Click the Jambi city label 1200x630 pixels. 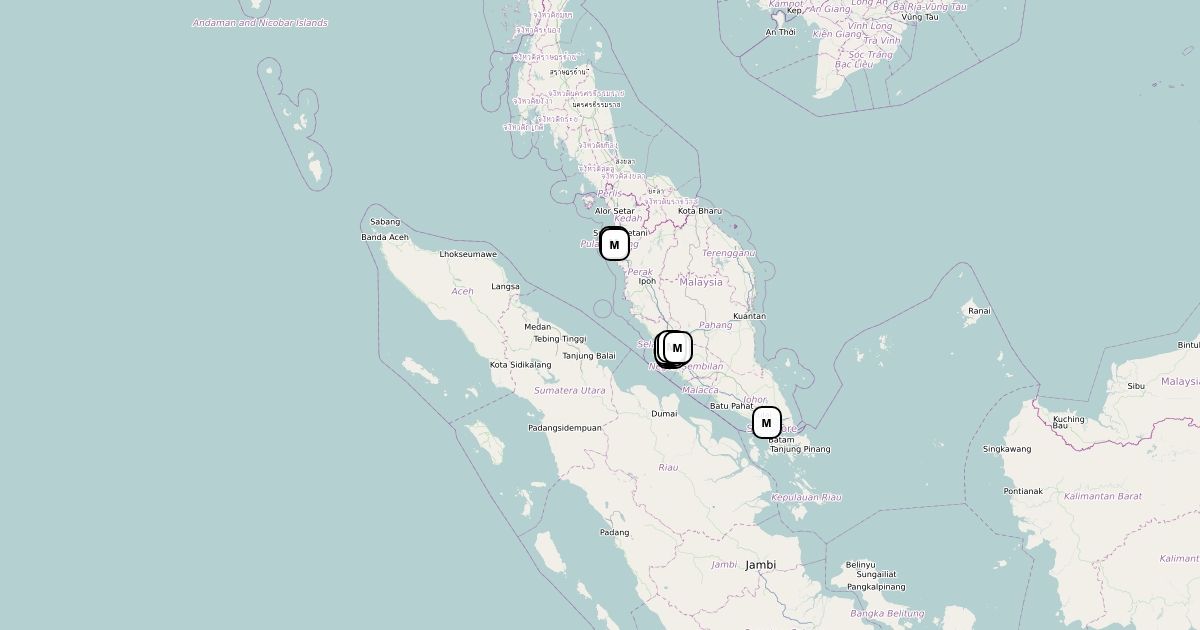[761, 565]
